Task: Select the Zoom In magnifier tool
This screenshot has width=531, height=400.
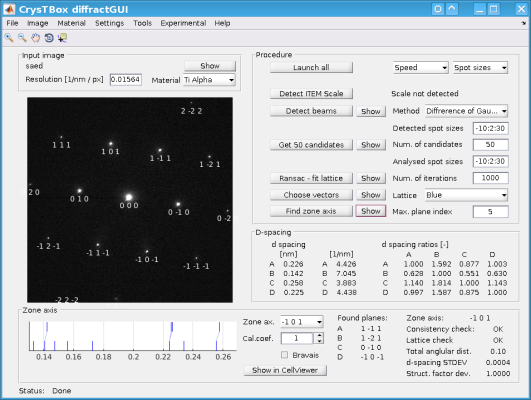Action: (x=9, y=38)
